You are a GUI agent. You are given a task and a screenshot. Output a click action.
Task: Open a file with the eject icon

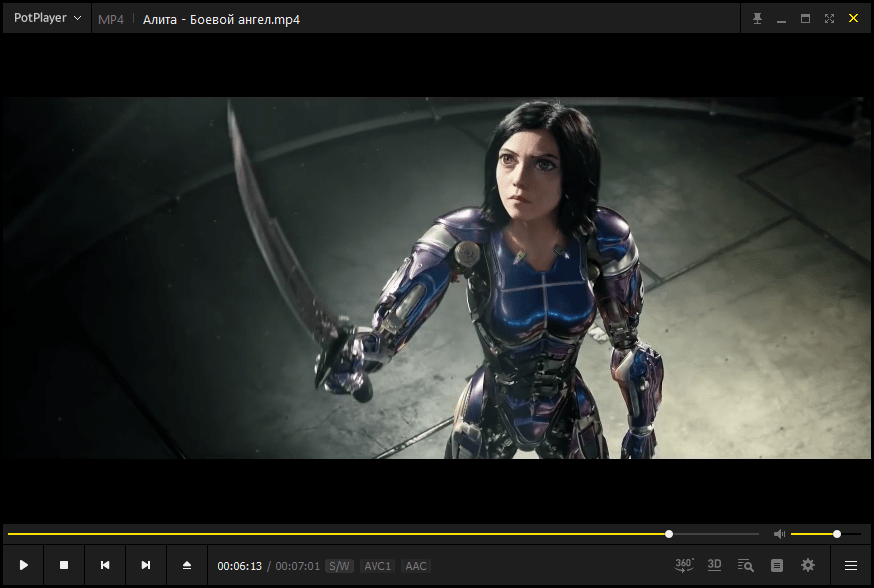coord(187,565)
